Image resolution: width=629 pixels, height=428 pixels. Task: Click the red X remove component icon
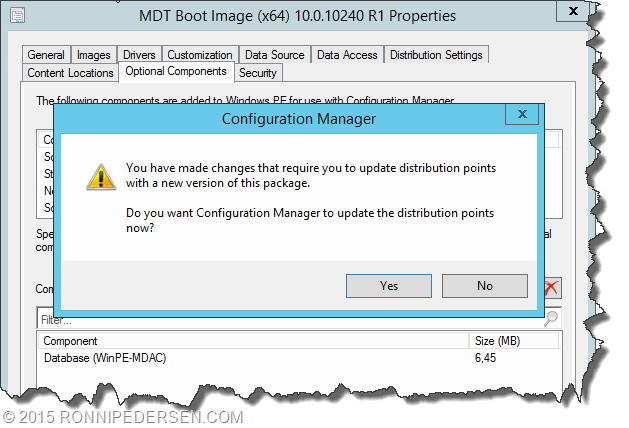point(552,288)
